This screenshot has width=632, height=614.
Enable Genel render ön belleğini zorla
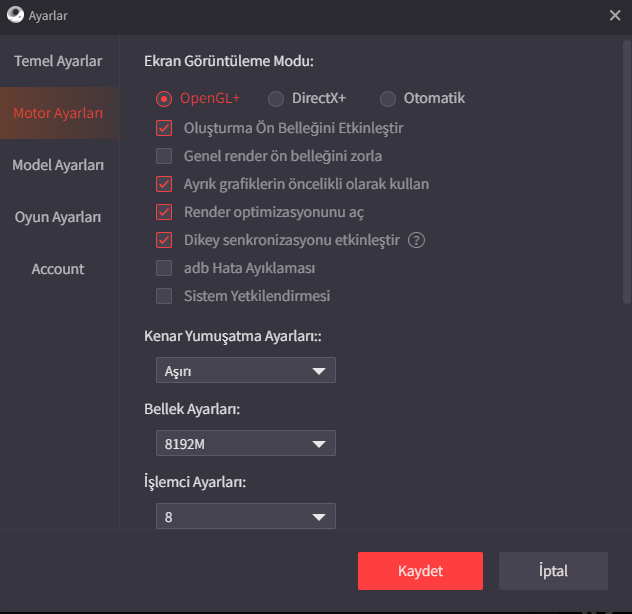click(165, 156)
